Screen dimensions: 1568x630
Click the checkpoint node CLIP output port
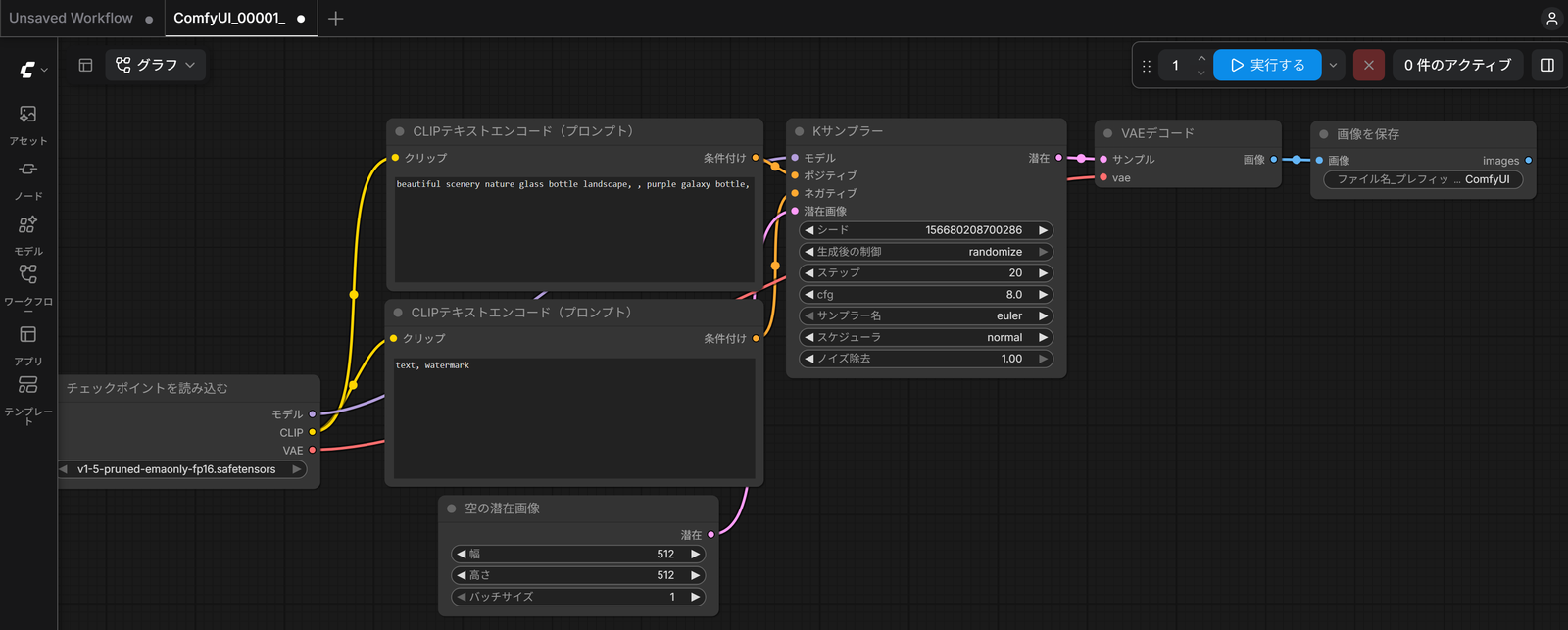(313, 432)
